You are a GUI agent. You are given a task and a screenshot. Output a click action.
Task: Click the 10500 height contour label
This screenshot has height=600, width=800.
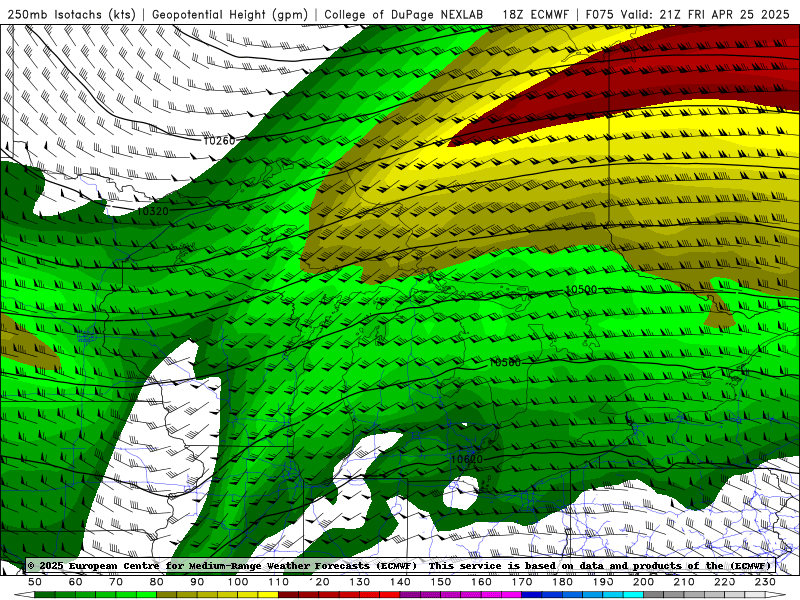tap(581, 289)
